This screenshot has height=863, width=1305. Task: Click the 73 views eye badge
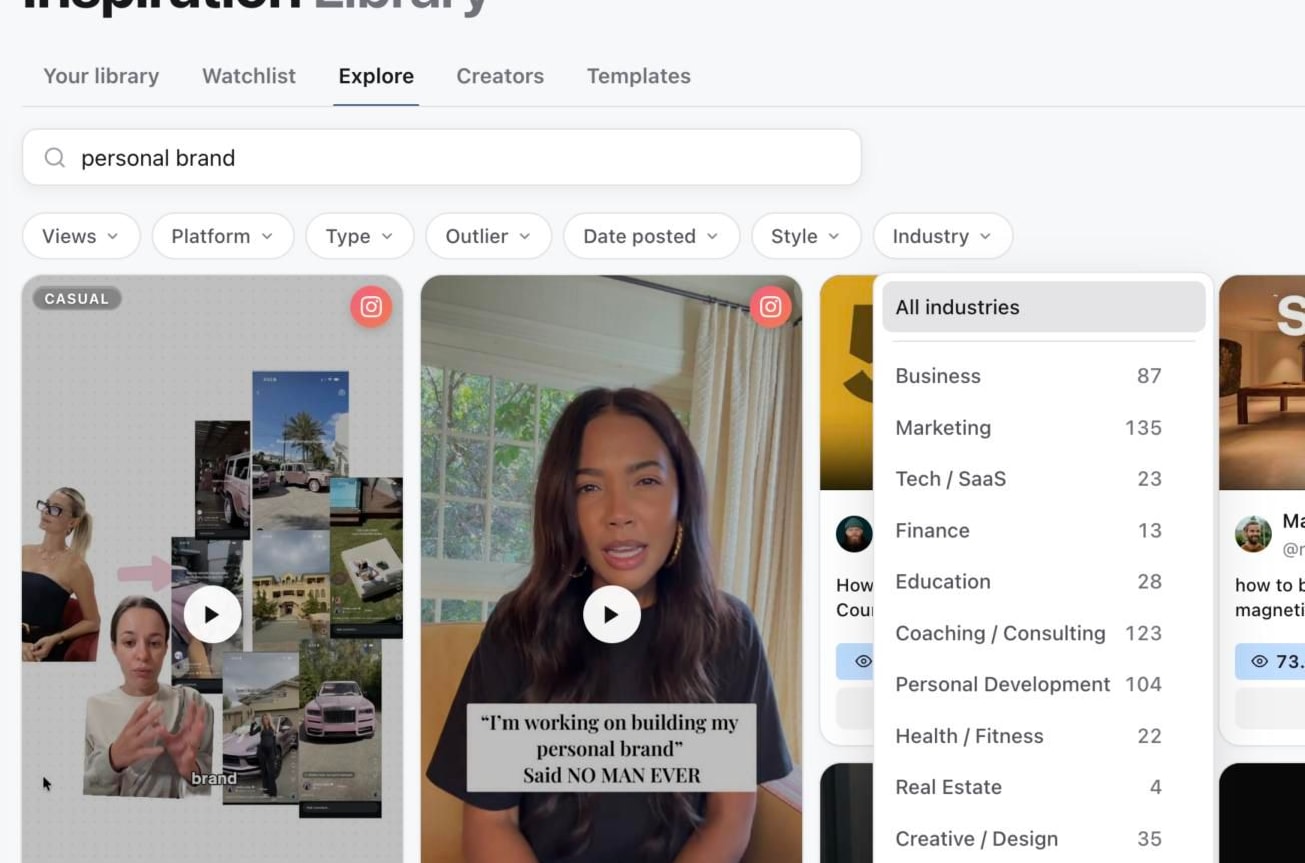1271,661
